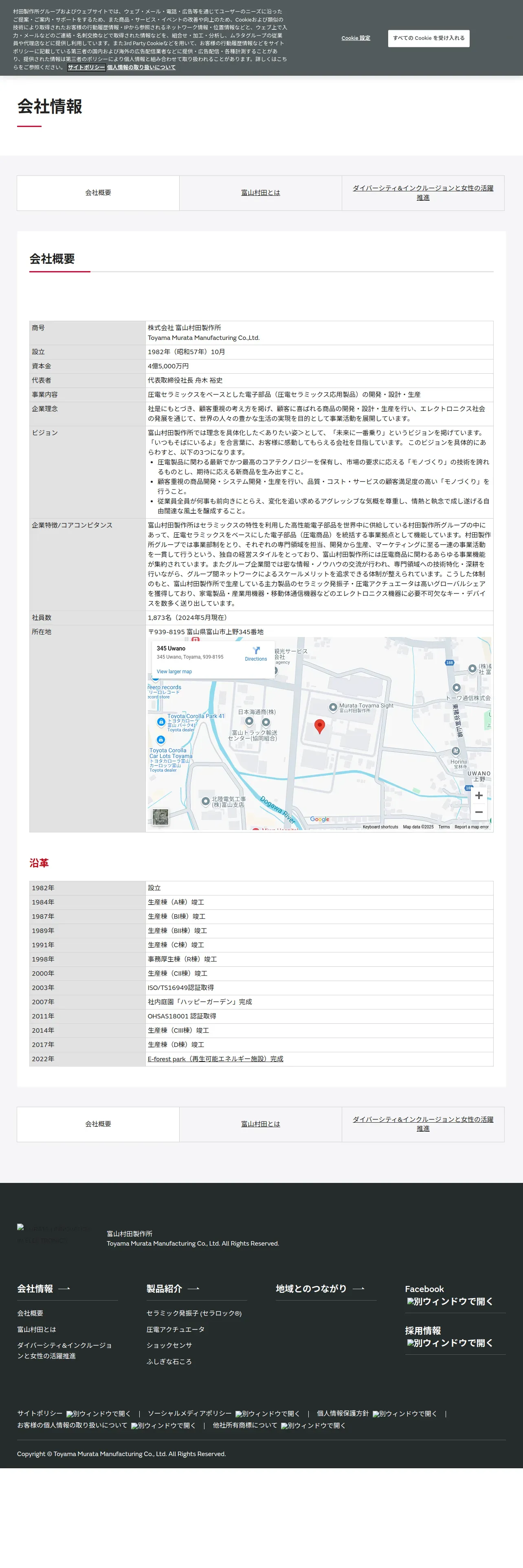523x1568 pixels.
Task: Open lower ダイバーシティ&インクルージョン tab
Action: 423,1124
